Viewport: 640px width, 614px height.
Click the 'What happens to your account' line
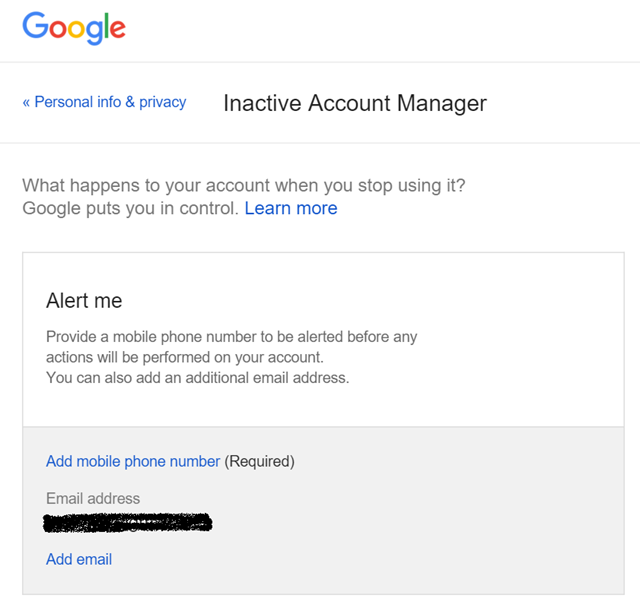tap(244, 185)
